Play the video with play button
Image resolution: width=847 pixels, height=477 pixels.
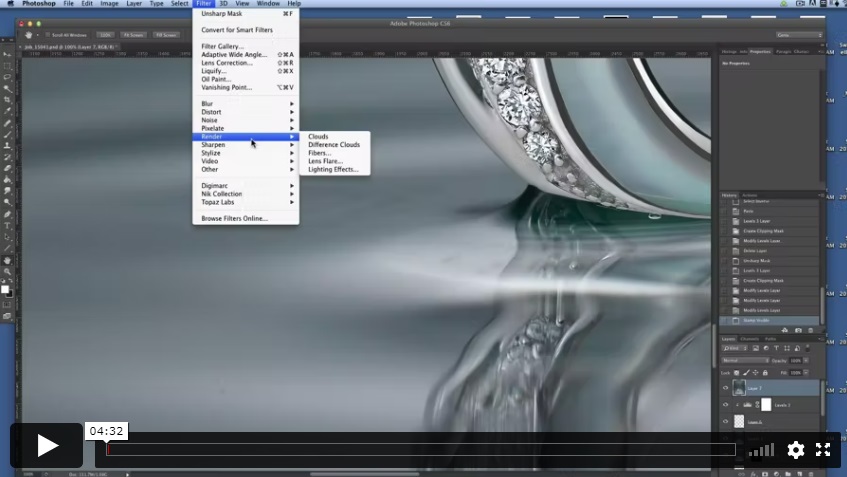coord(46,446)
